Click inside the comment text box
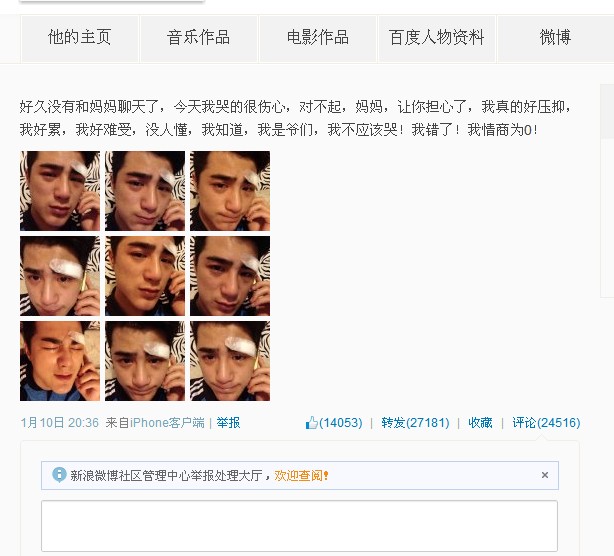614x556 pixels. point(299,526)
